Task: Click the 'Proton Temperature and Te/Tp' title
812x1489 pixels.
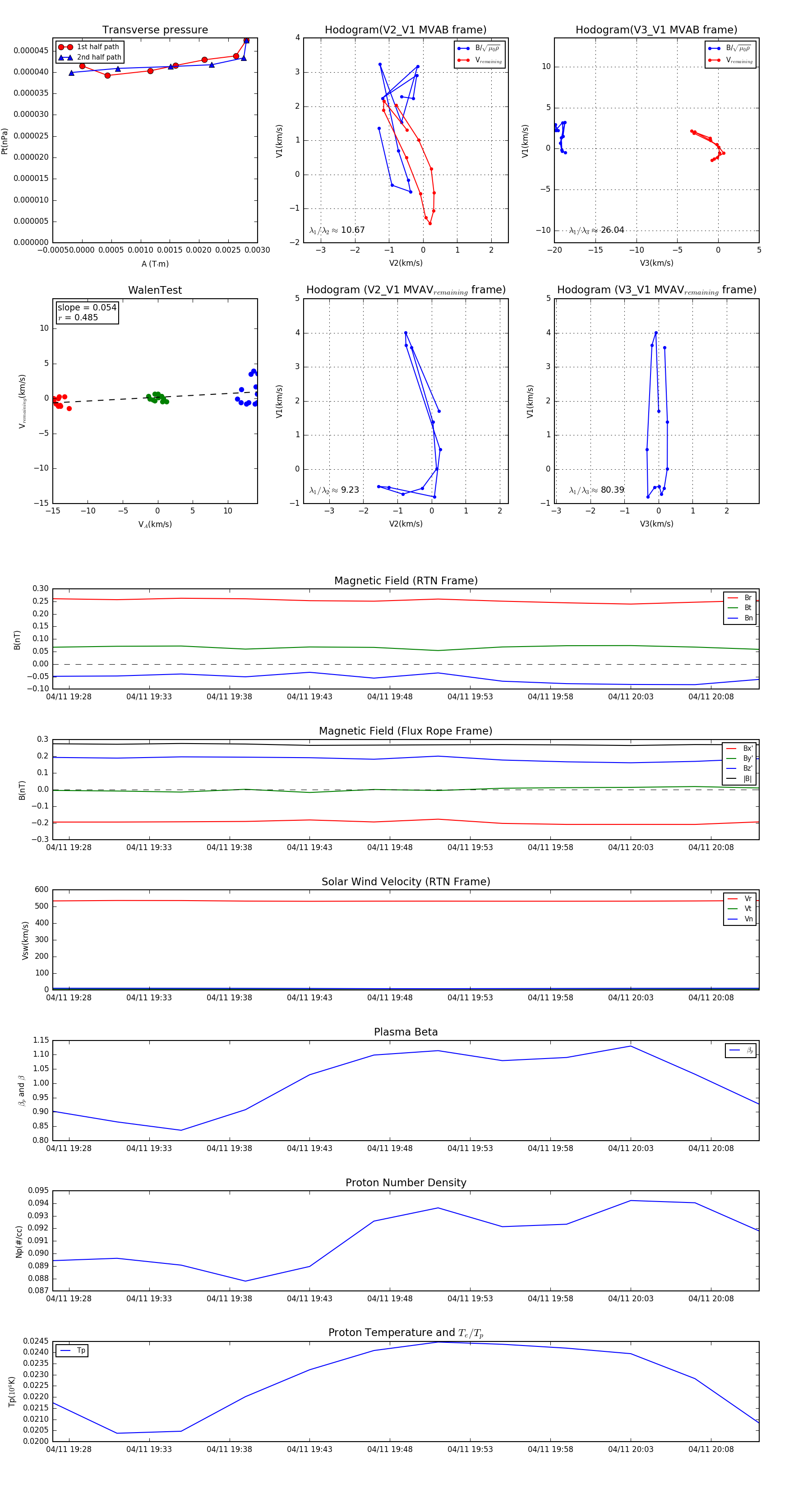Action: point(406,1332)
